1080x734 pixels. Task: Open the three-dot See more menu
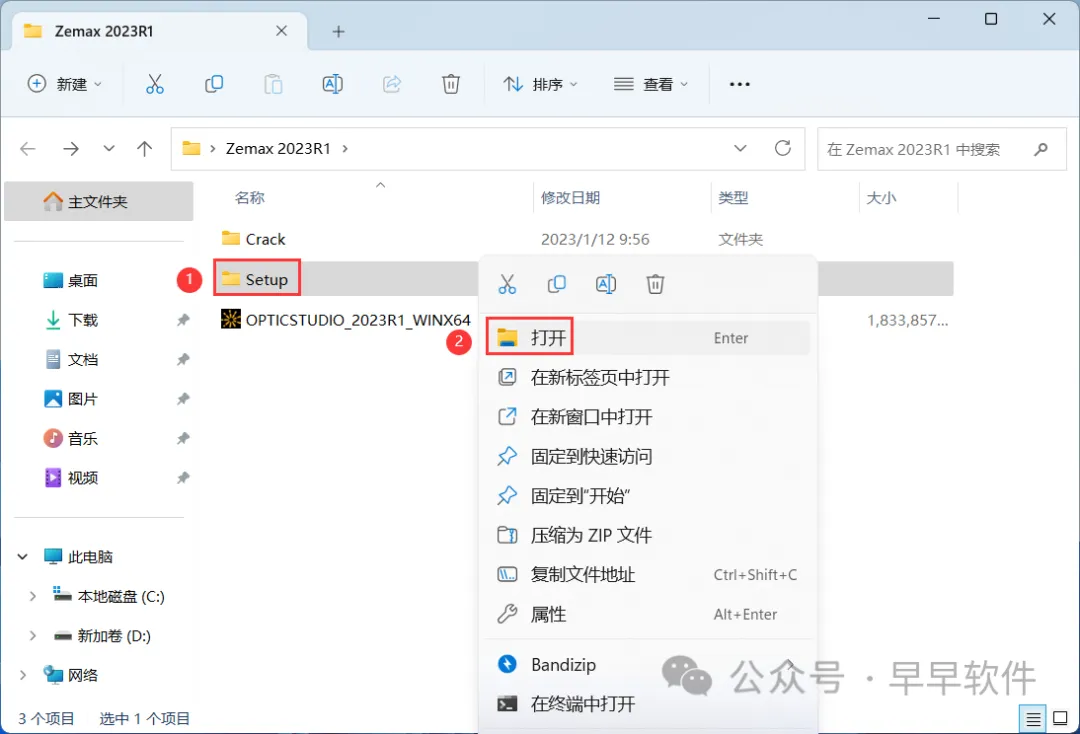(x=740, y=84)
